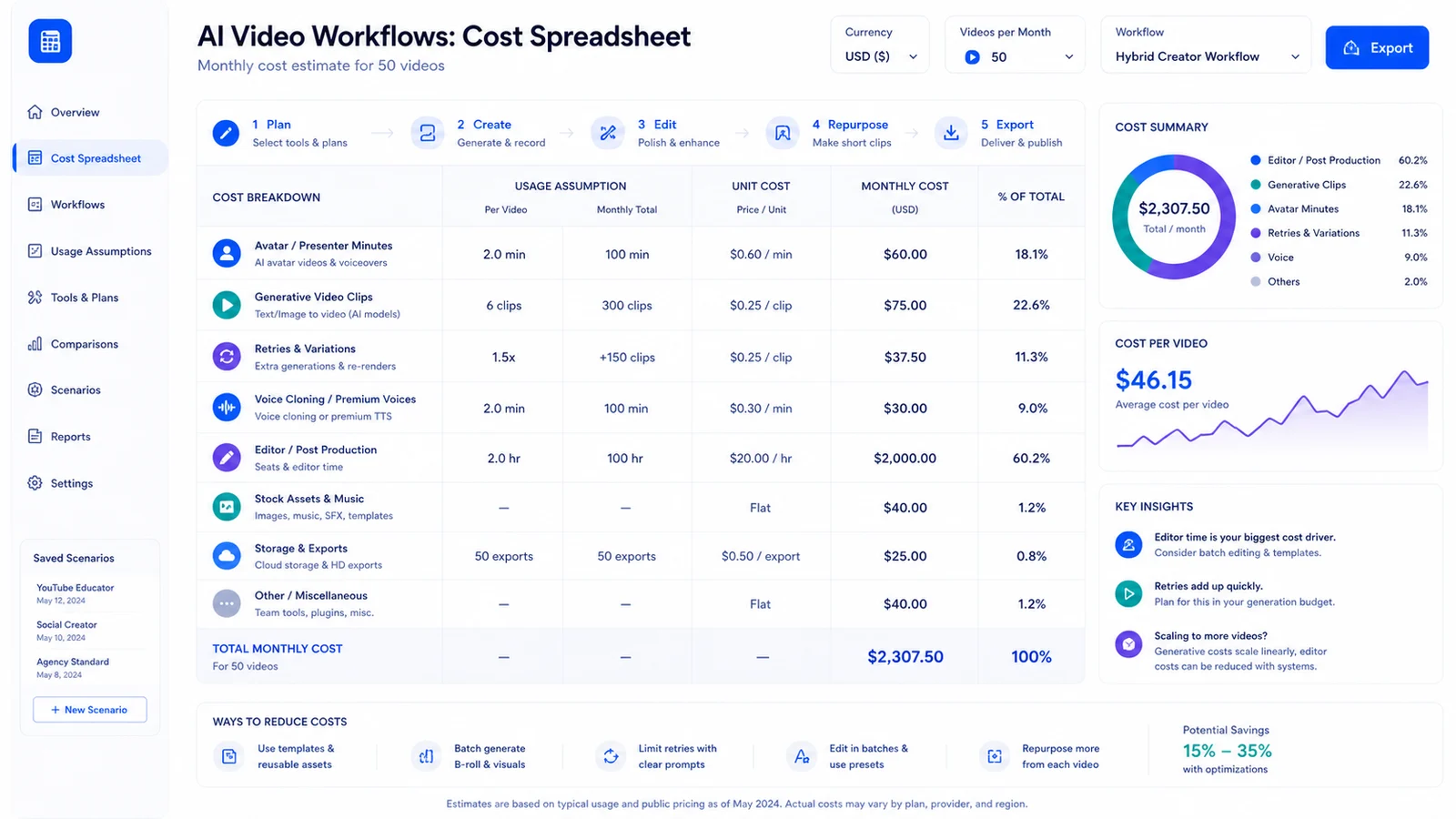Open the Currency USD dropdown
The width and height of the screenshot is (1456, 819).
880,45
